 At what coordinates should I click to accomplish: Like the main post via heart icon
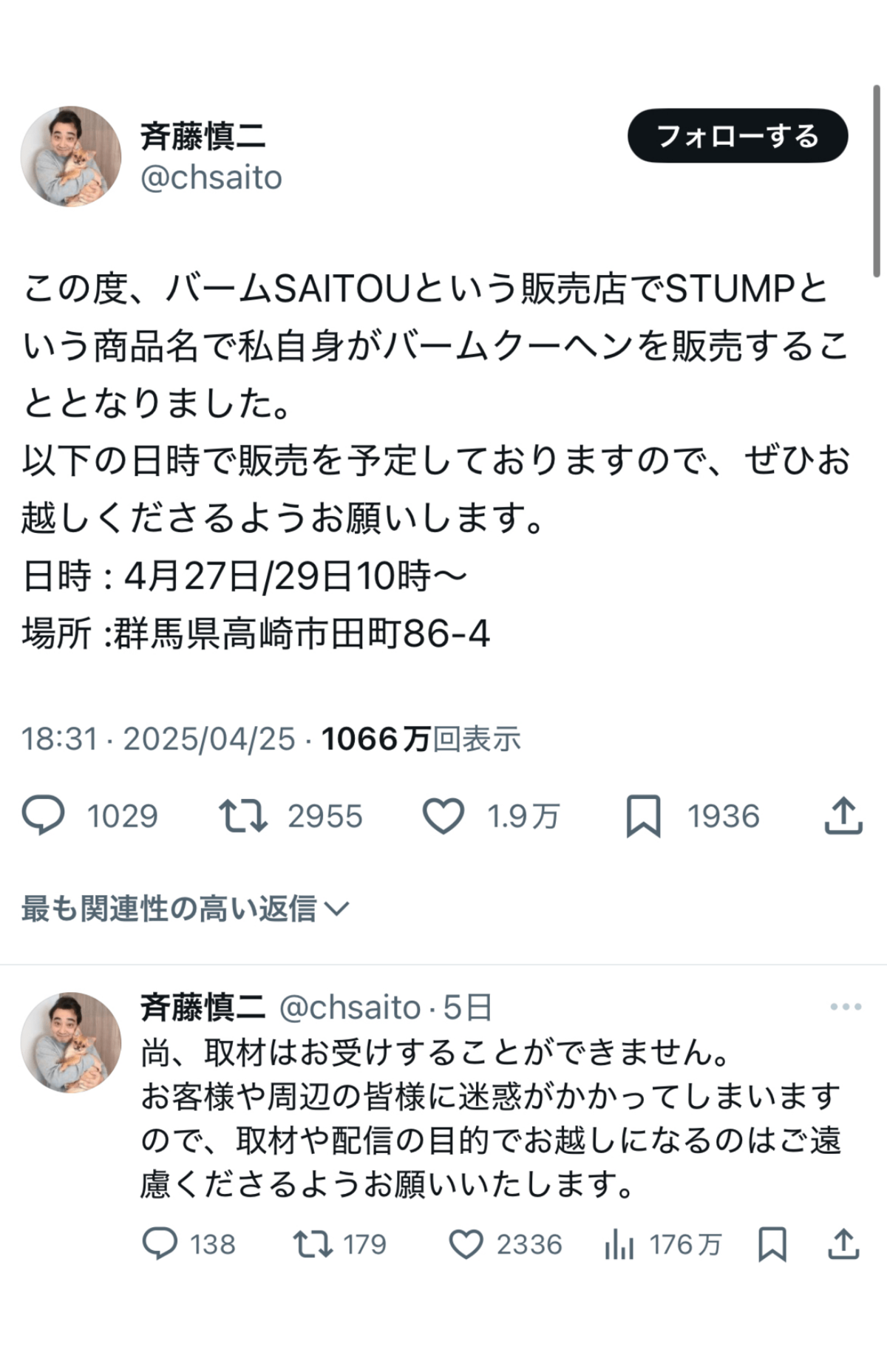click(443, 816)
